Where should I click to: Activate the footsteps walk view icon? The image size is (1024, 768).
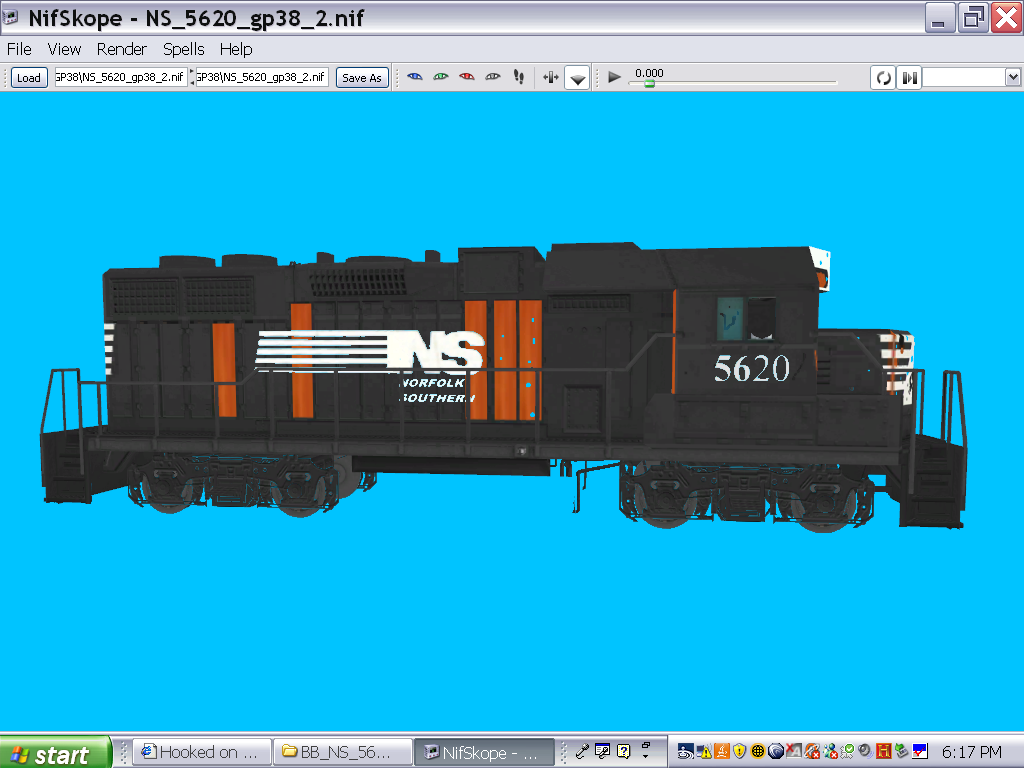(x=519, y=77)
